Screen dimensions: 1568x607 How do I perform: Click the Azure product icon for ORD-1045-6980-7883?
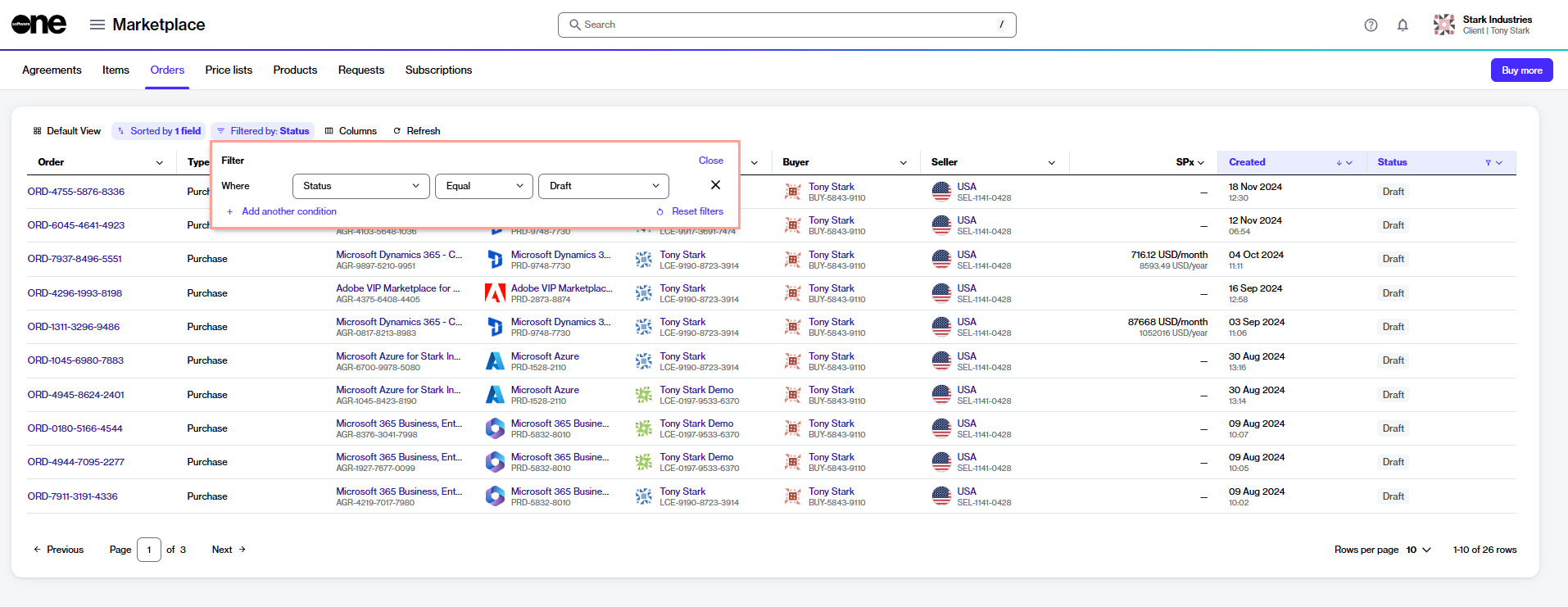(495, 361)
